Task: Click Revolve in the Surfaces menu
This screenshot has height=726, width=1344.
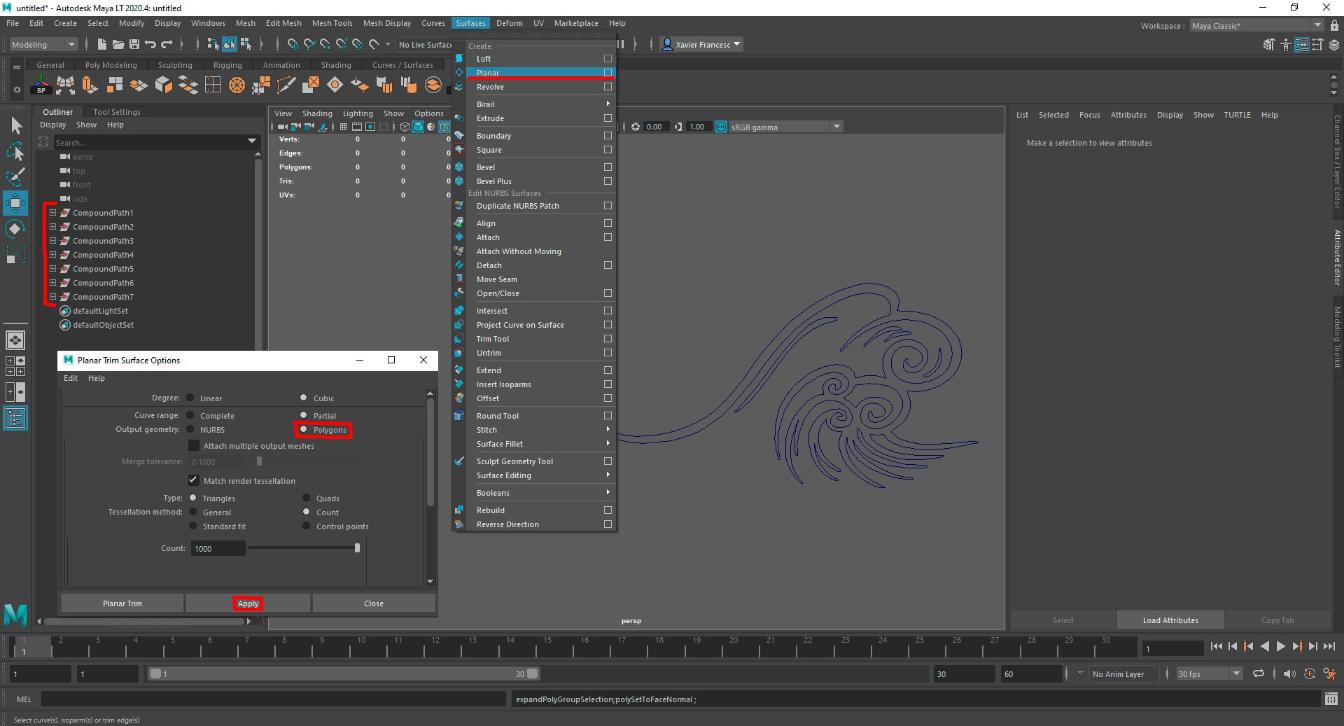Action: [x=490, y=87]
